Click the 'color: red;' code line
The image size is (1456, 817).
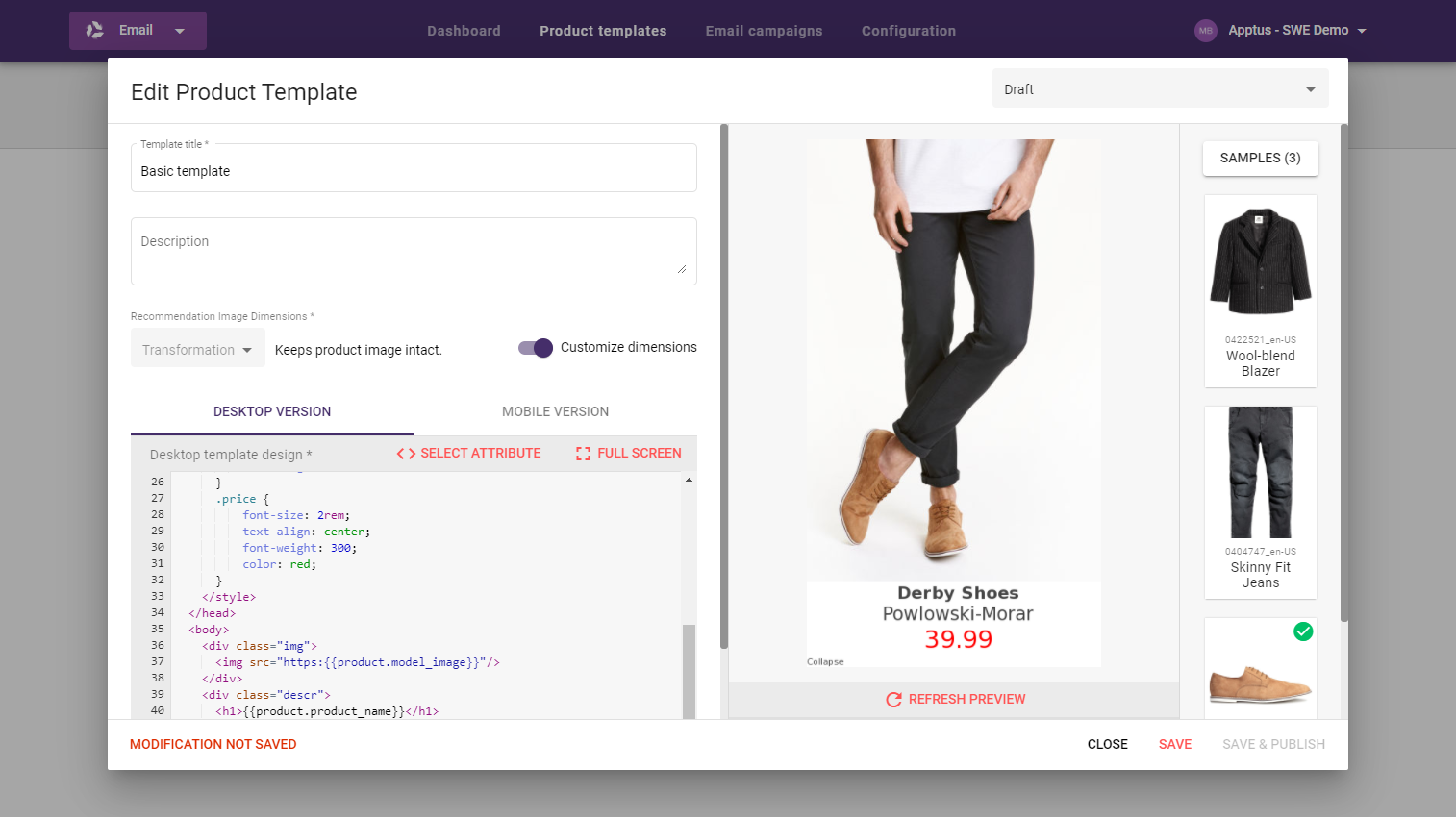(279, 564)
